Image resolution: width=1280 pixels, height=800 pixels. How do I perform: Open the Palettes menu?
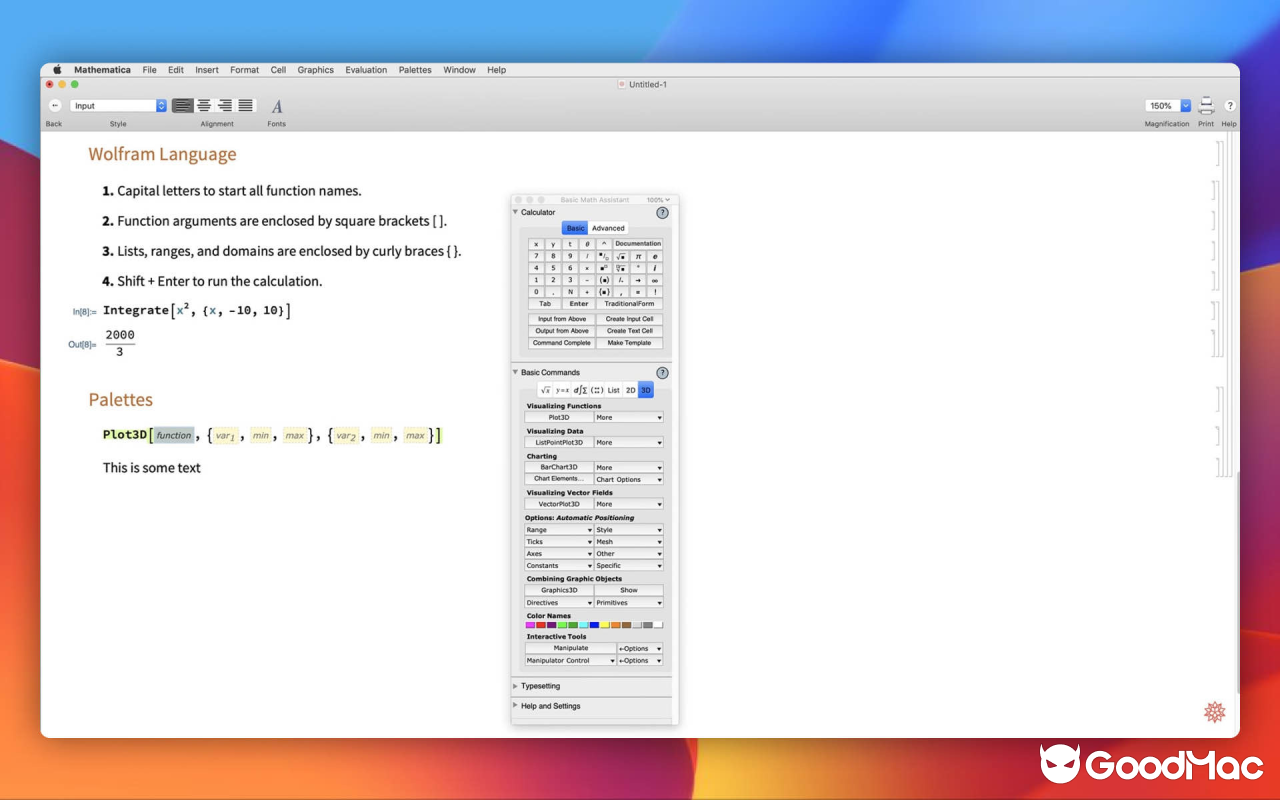point(415,70)
